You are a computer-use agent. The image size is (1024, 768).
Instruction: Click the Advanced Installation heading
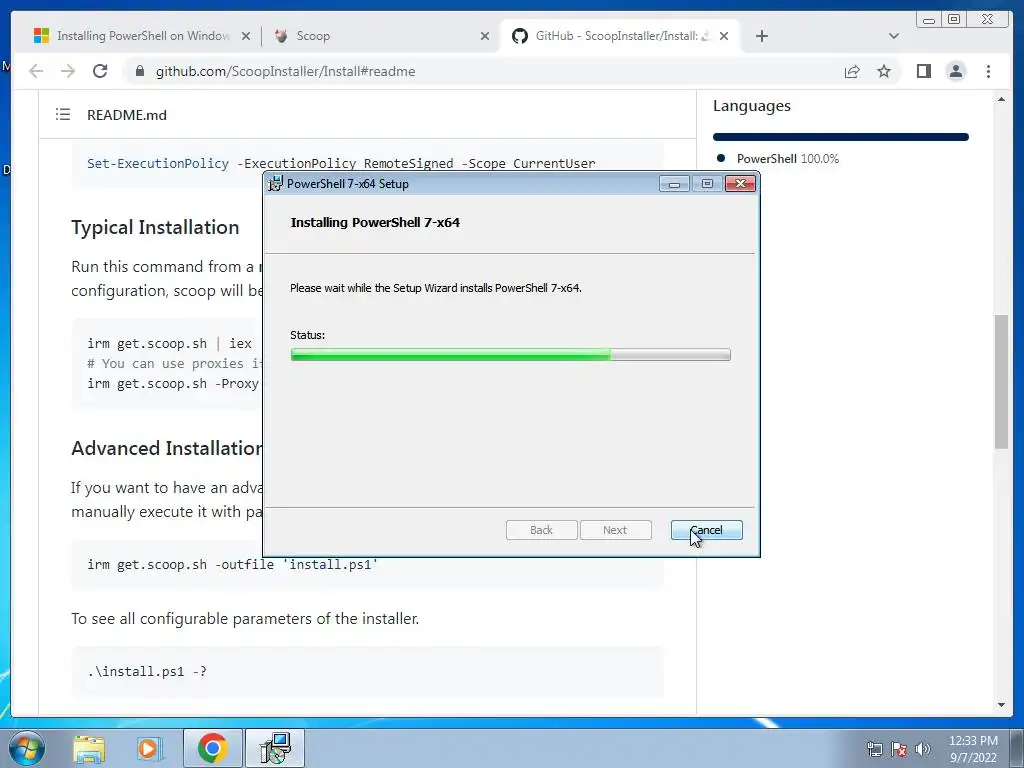click(167, 449)
